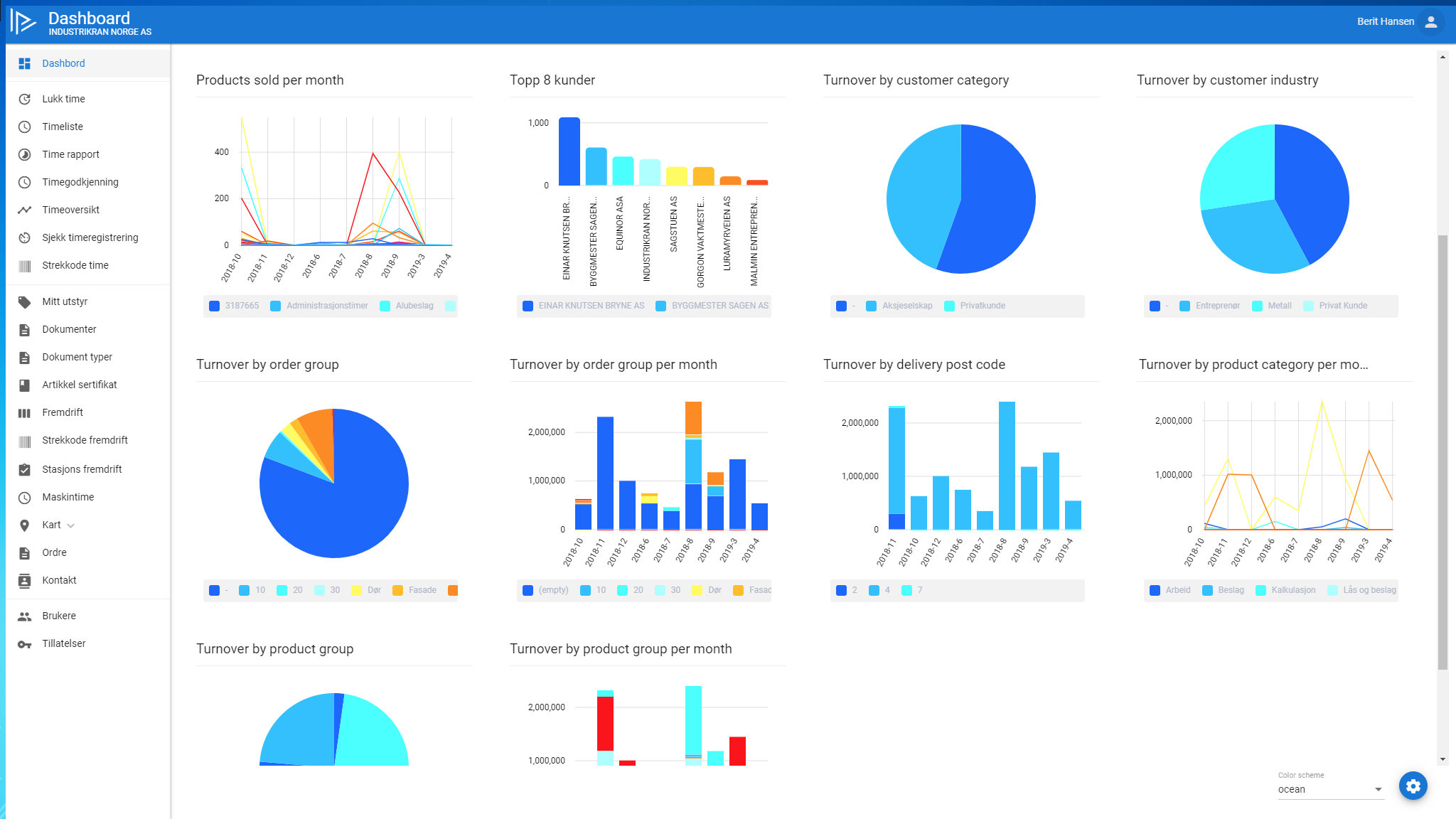Click Berit Hansen user name
Viewport: 1456px width, 819px height.
1385,21
